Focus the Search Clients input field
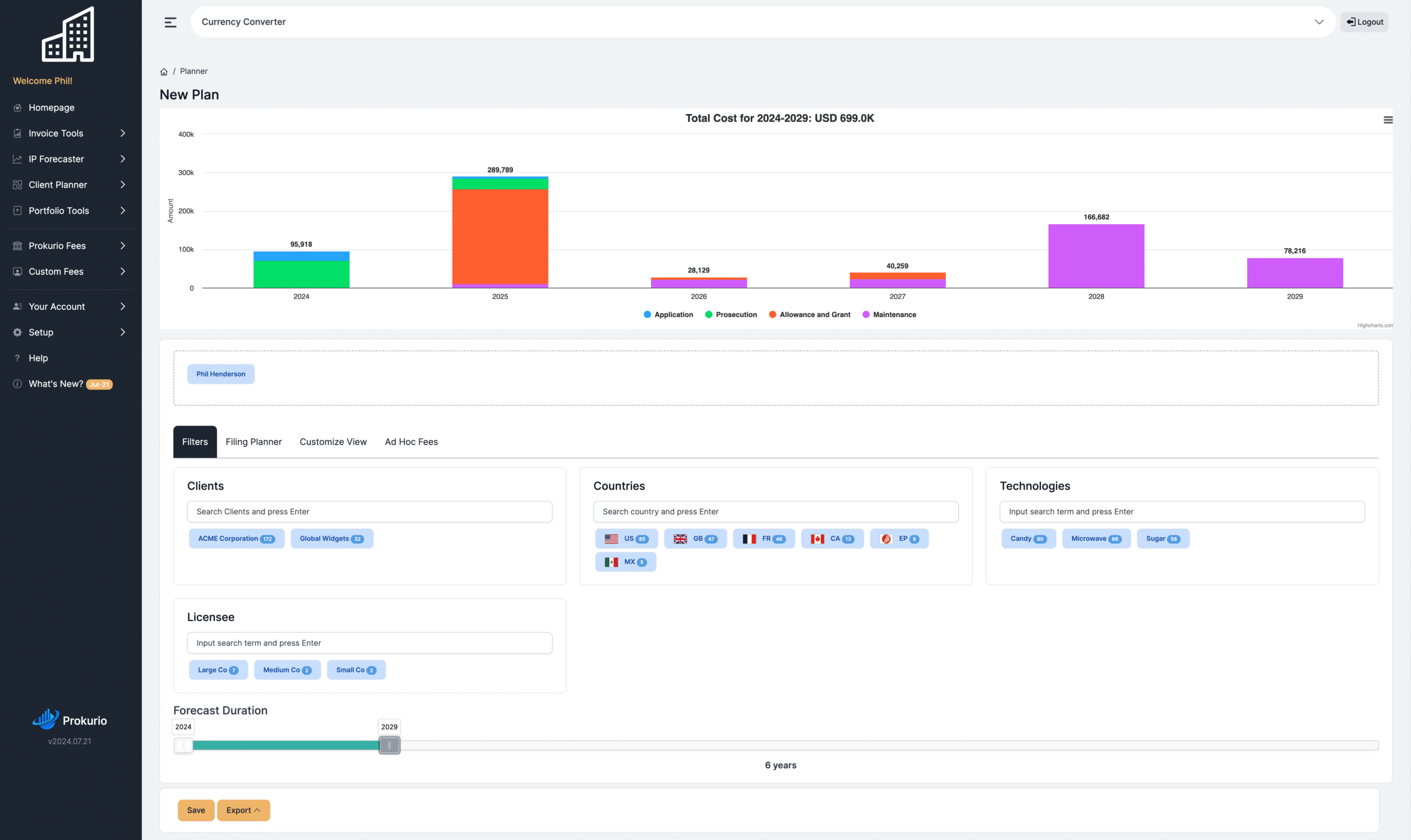Viewport: 1411px width, 840px height. pyautogui.click(x=370, y=511)
